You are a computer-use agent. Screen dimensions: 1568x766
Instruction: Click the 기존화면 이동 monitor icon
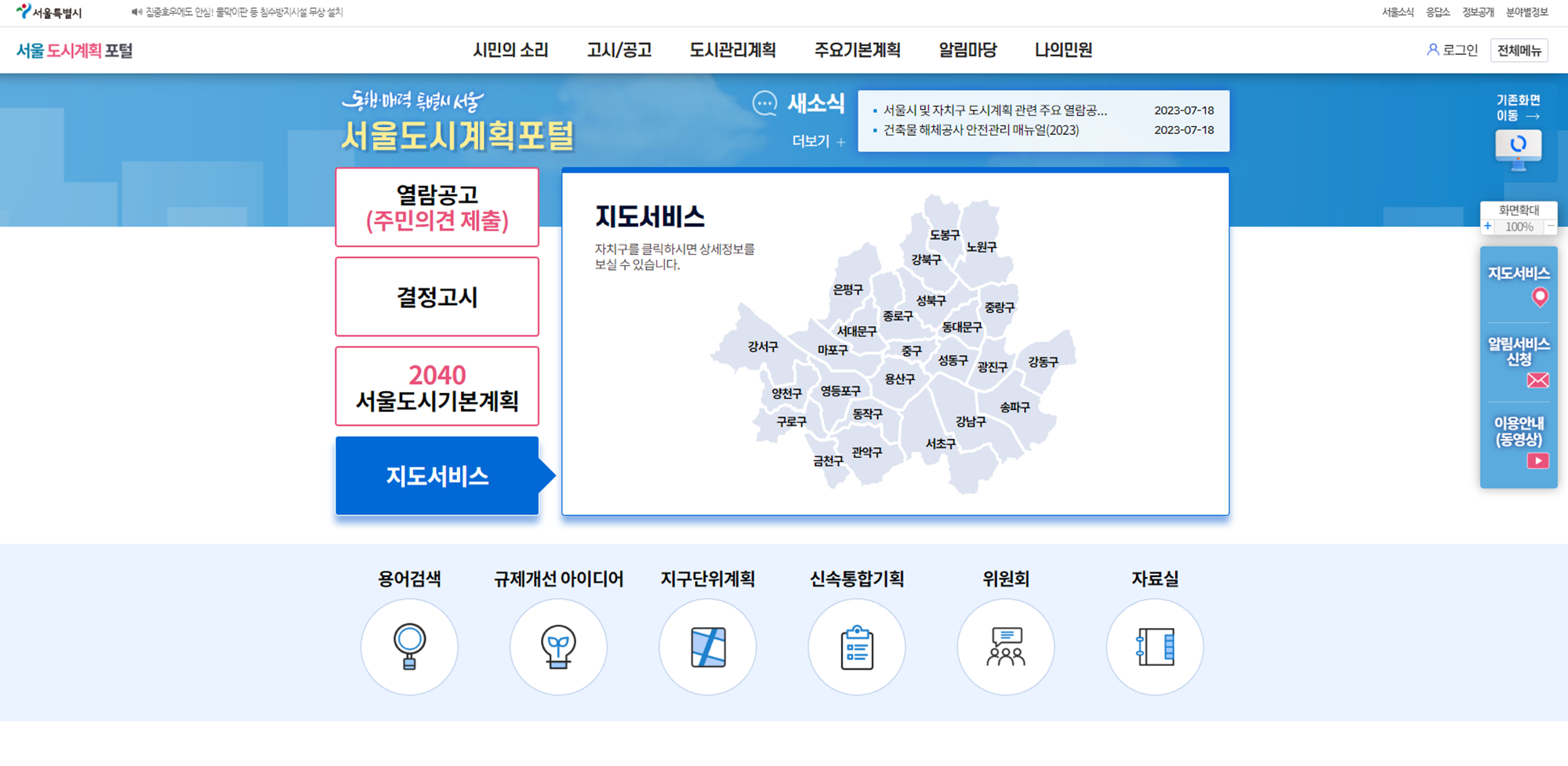coord(1519,149)
